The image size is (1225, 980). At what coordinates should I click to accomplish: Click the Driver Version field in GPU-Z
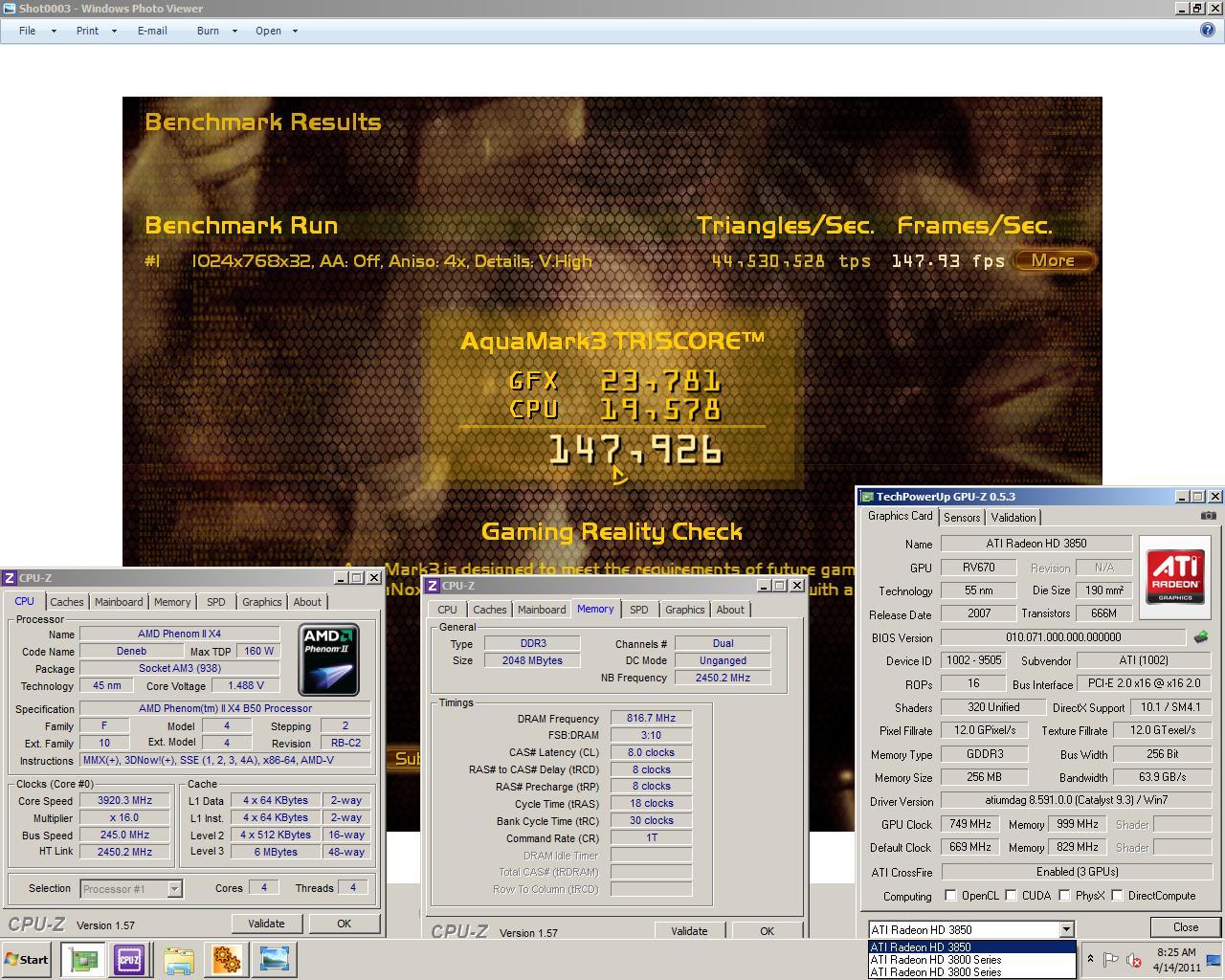[1077, 800]
